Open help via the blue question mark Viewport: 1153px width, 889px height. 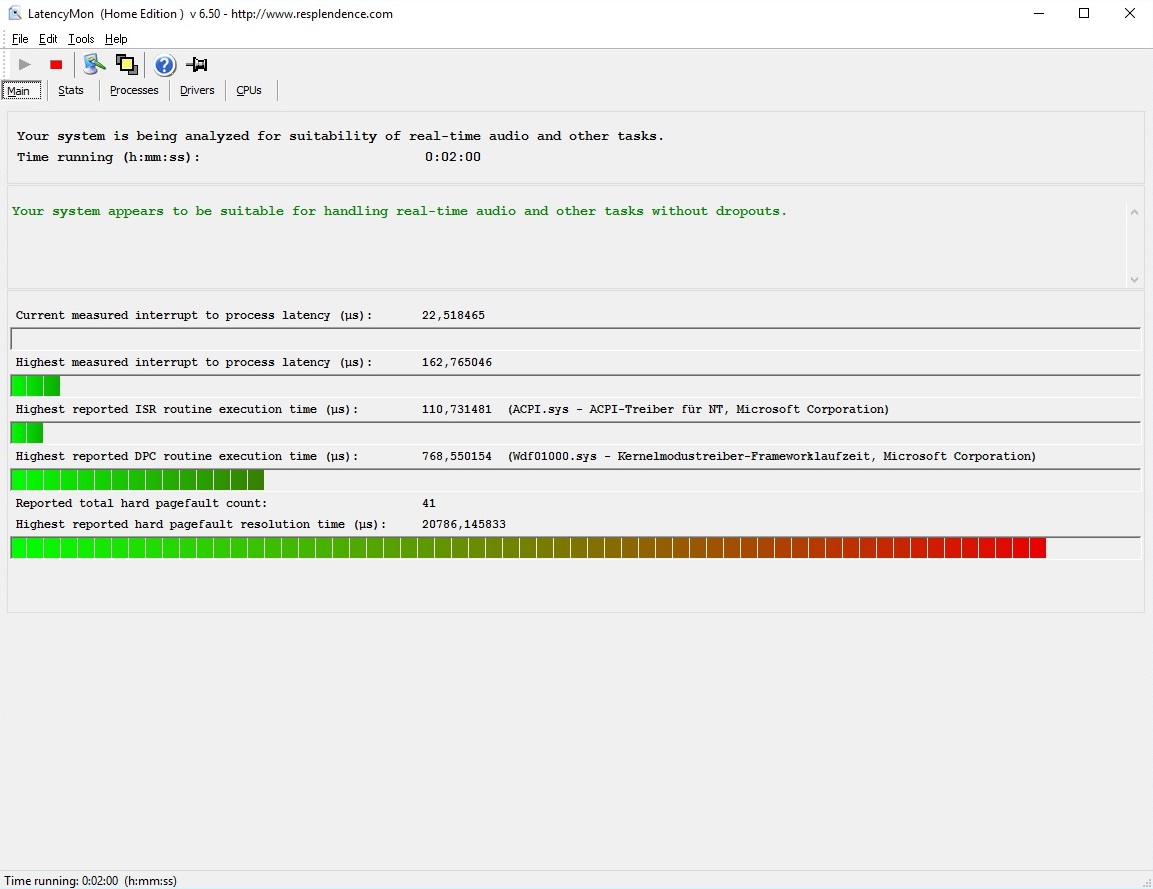click(165, 65)
